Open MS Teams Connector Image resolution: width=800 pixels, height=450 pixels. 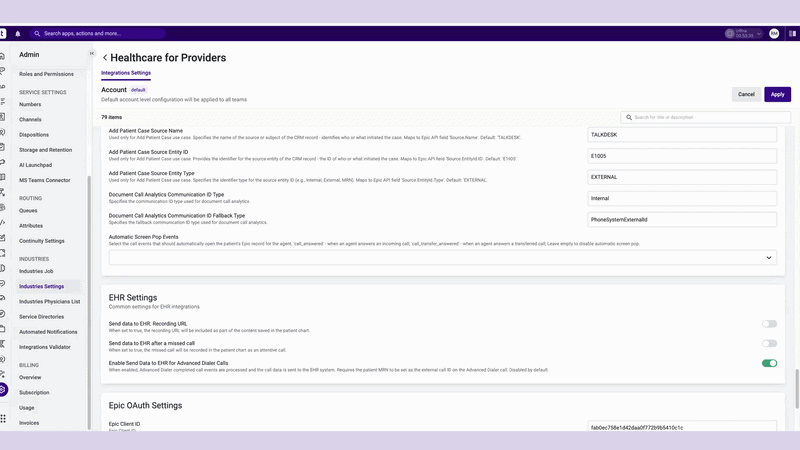point(45,180)
